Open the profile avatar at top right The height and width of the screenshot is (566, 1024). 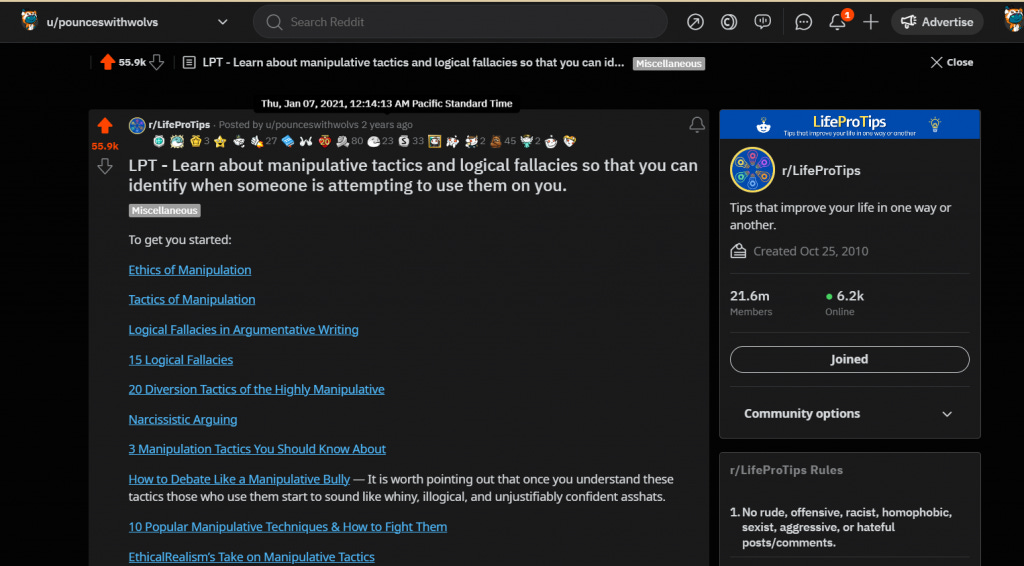(1013, 20)
